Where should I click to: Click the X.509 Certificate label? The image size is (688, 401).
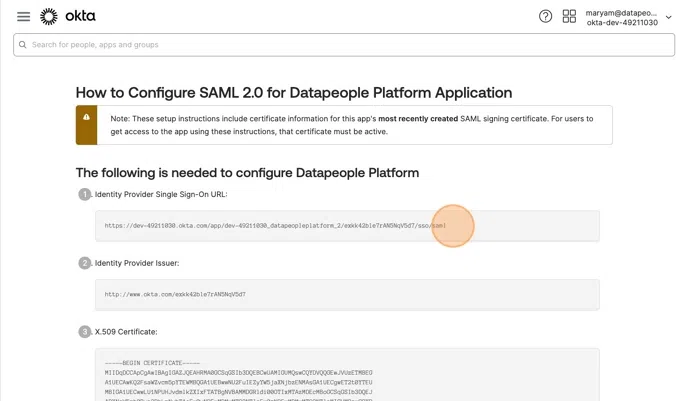click(126, 331)
